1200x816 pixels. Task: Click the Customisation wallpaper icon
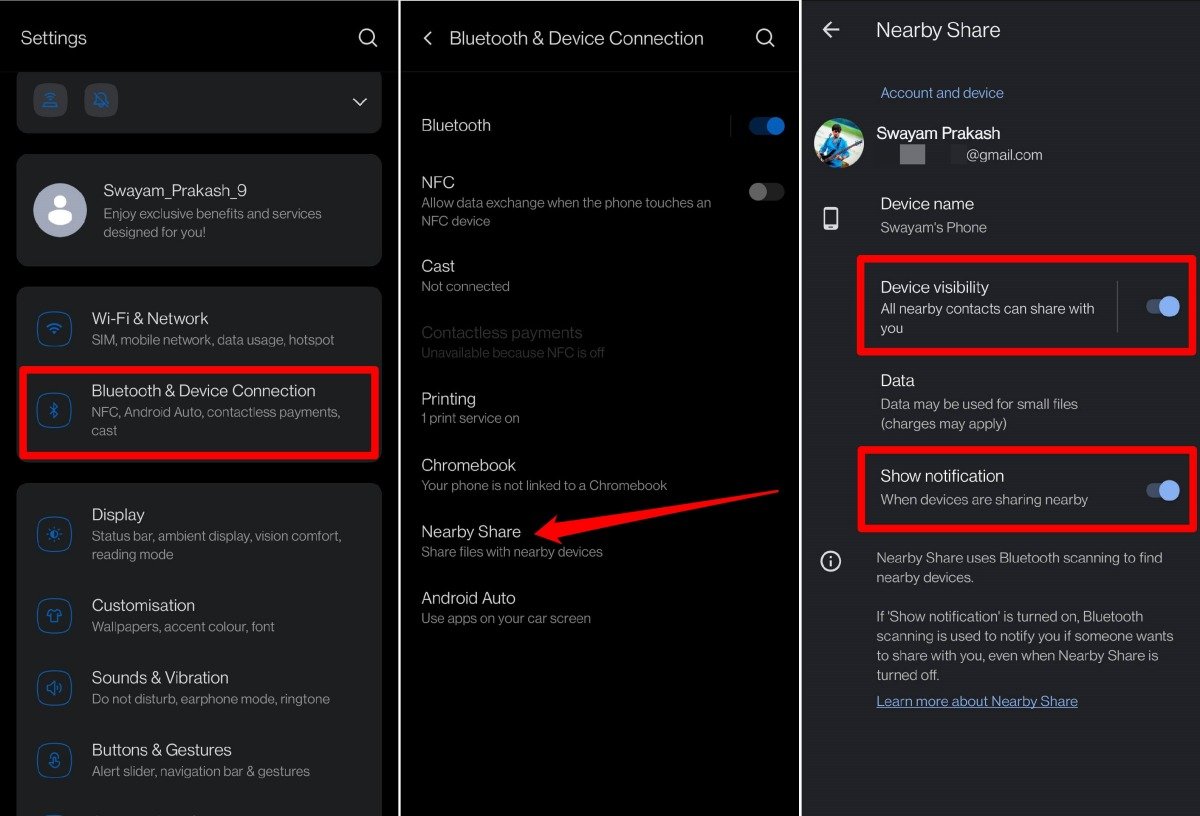tap(55, 615)
